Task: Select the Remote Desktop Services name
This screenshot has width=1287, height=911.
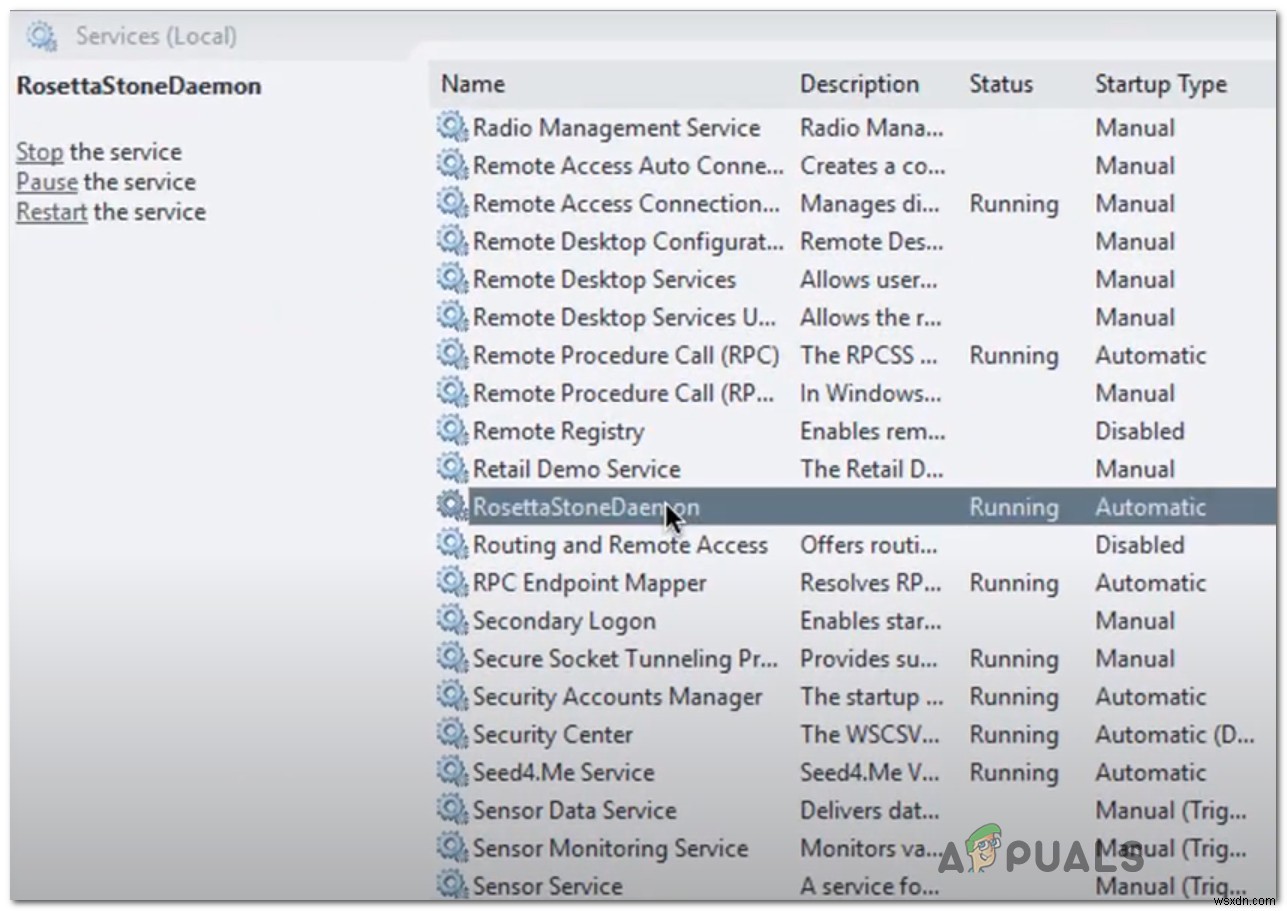Action: [x=604, y=280]
